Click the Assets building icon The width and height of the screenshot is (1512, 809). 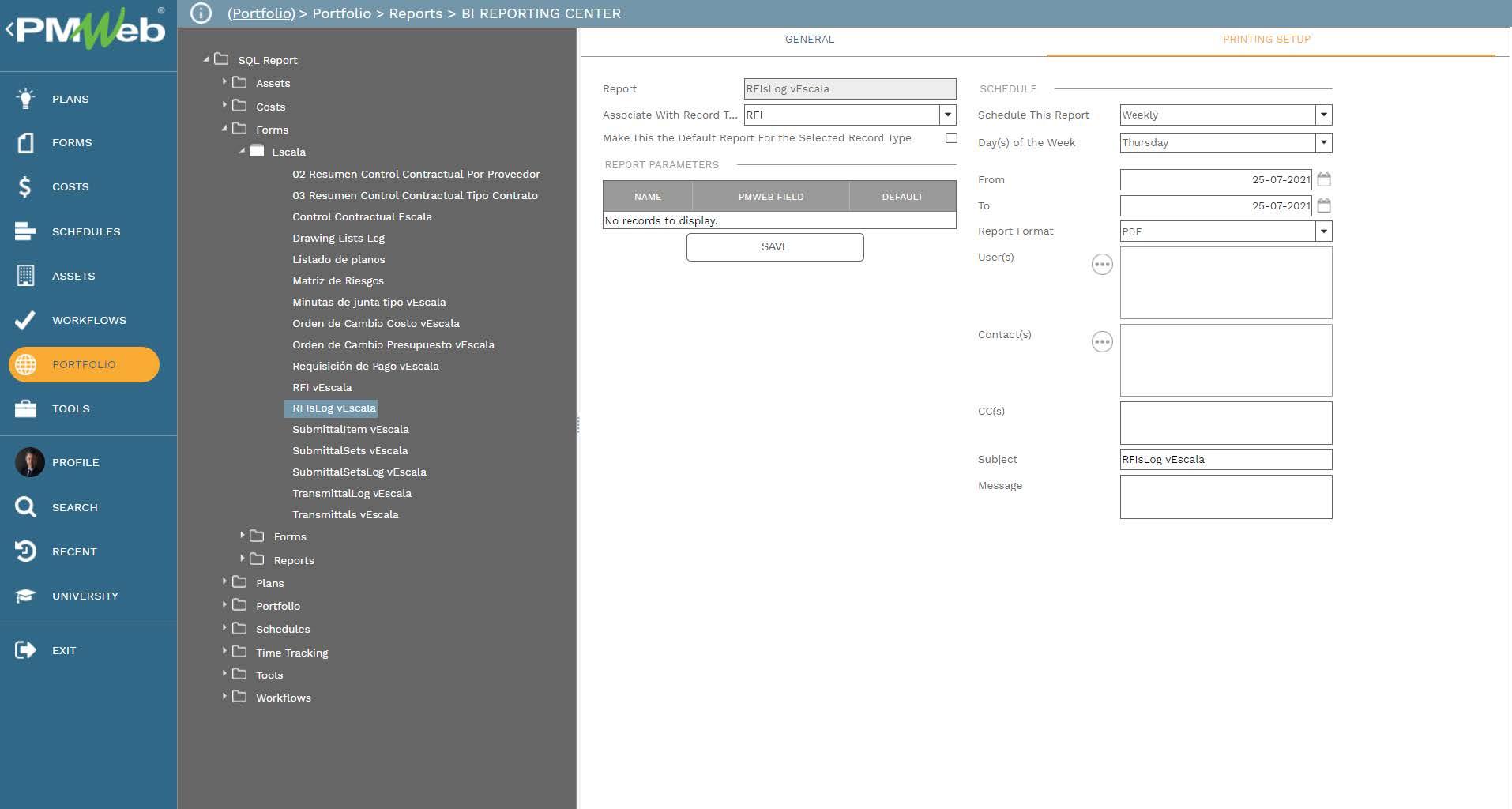pyautogui.click(x=25, y=275)
